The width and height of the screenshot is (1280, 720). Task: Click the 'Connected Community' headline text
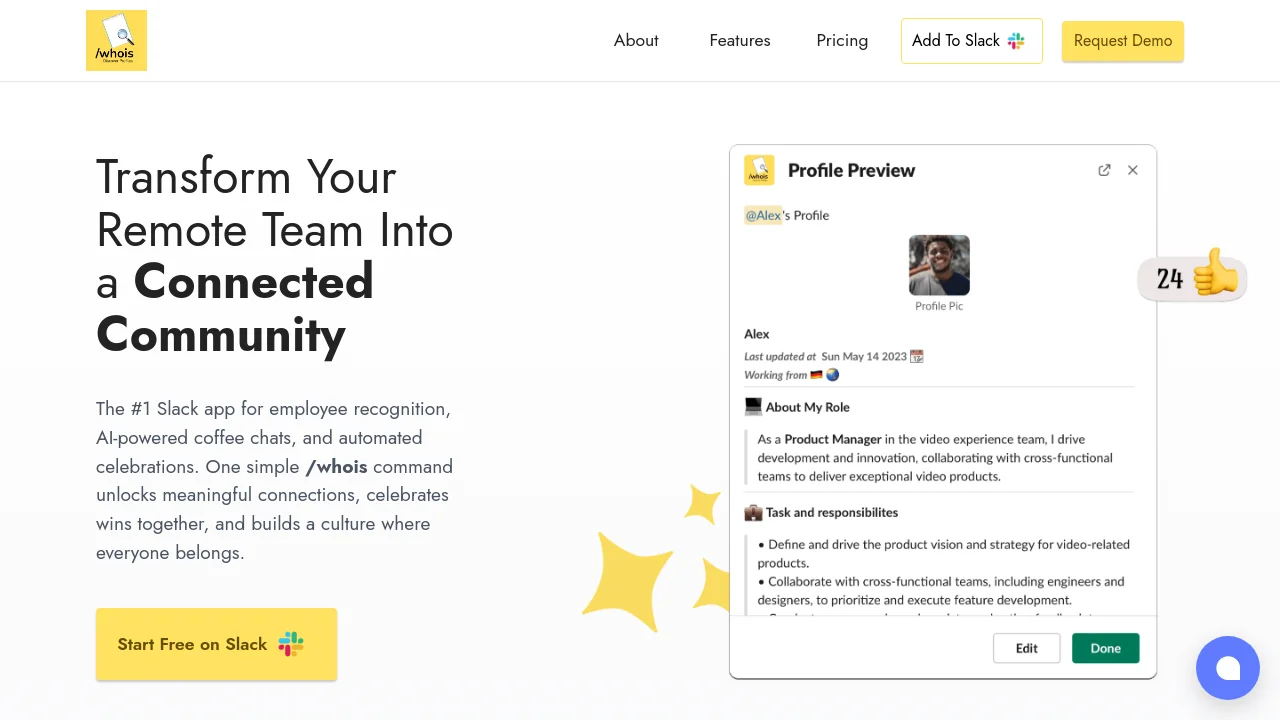coord(235,307)
